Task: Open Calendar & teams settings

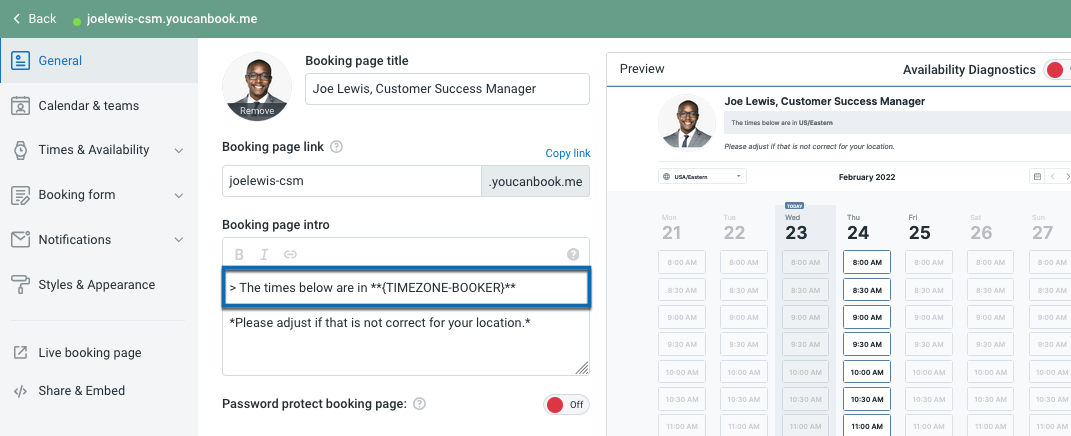Action: (88, 105)
